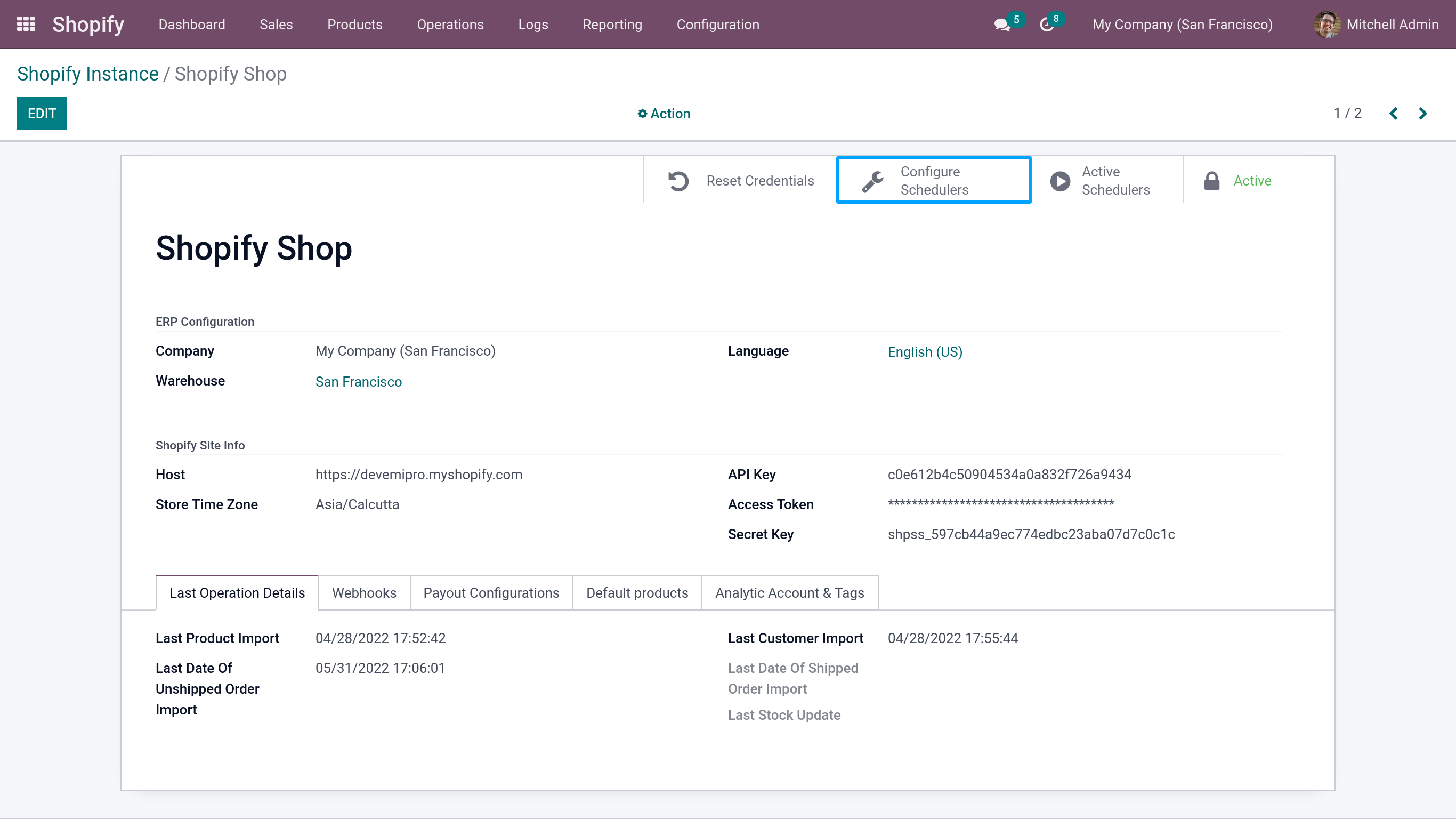
Task: Click Active Schedulers button
Action: [x=1107, y=180]
